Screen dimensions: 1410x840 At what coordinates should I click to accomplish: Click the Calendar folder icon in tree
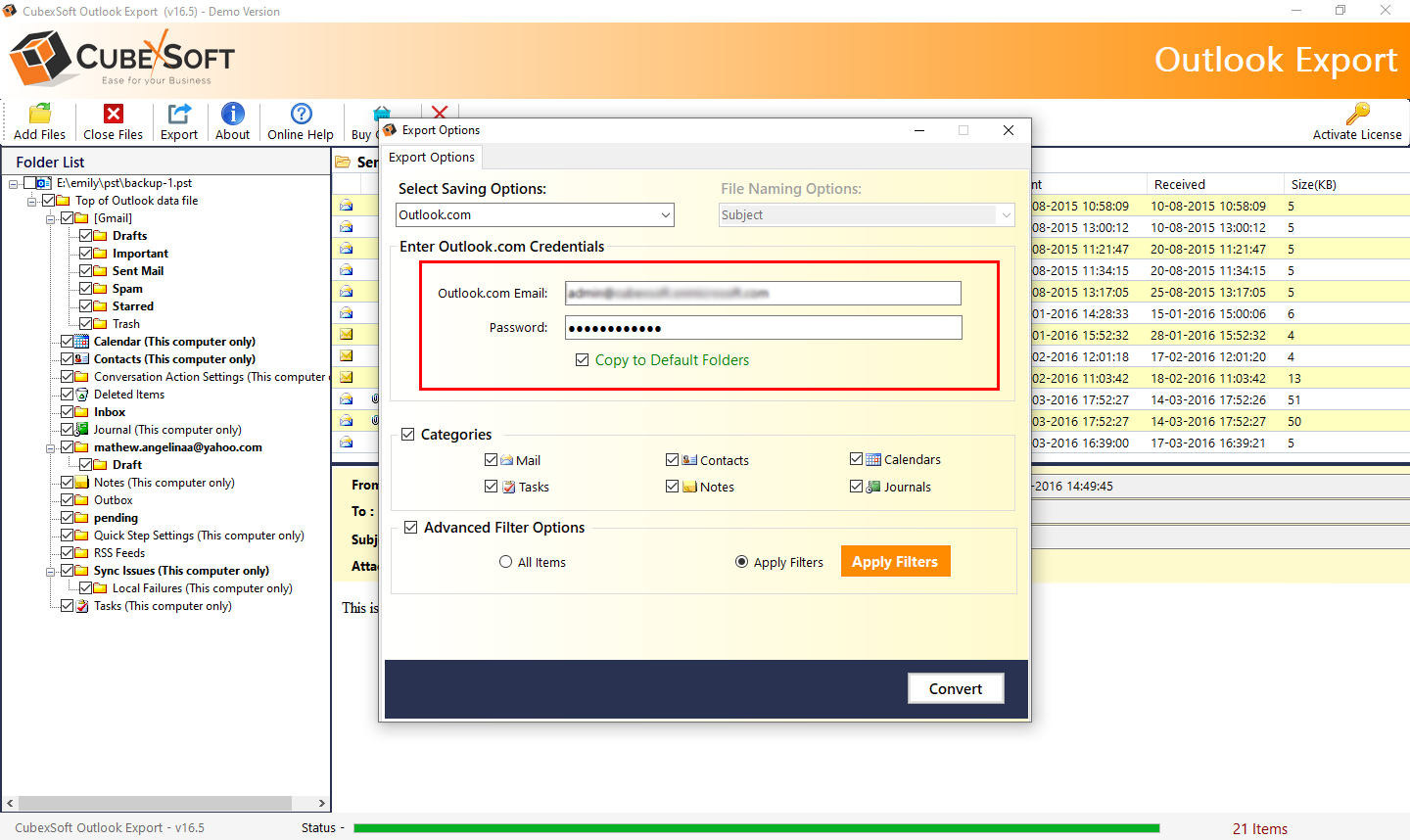click(x=82, y=342)
